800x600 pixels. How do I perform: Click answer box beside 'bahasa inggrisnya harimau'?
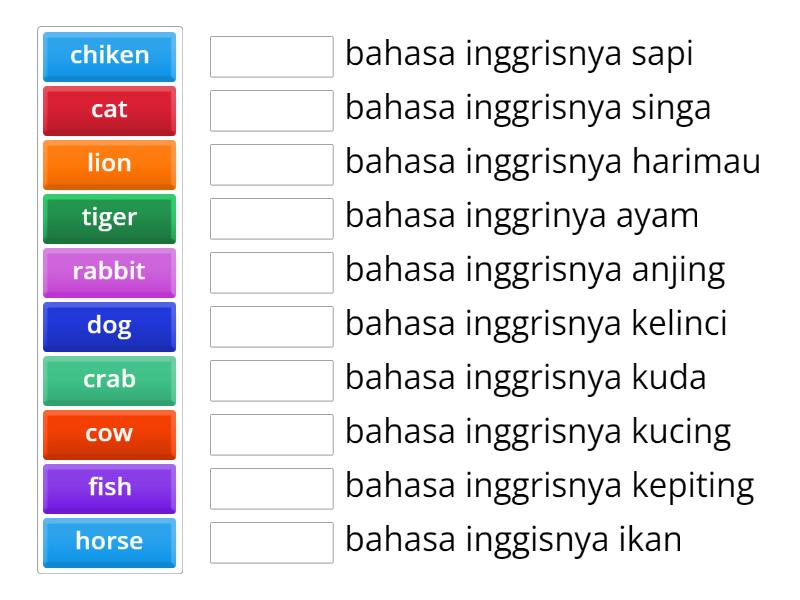coord(272,164)
